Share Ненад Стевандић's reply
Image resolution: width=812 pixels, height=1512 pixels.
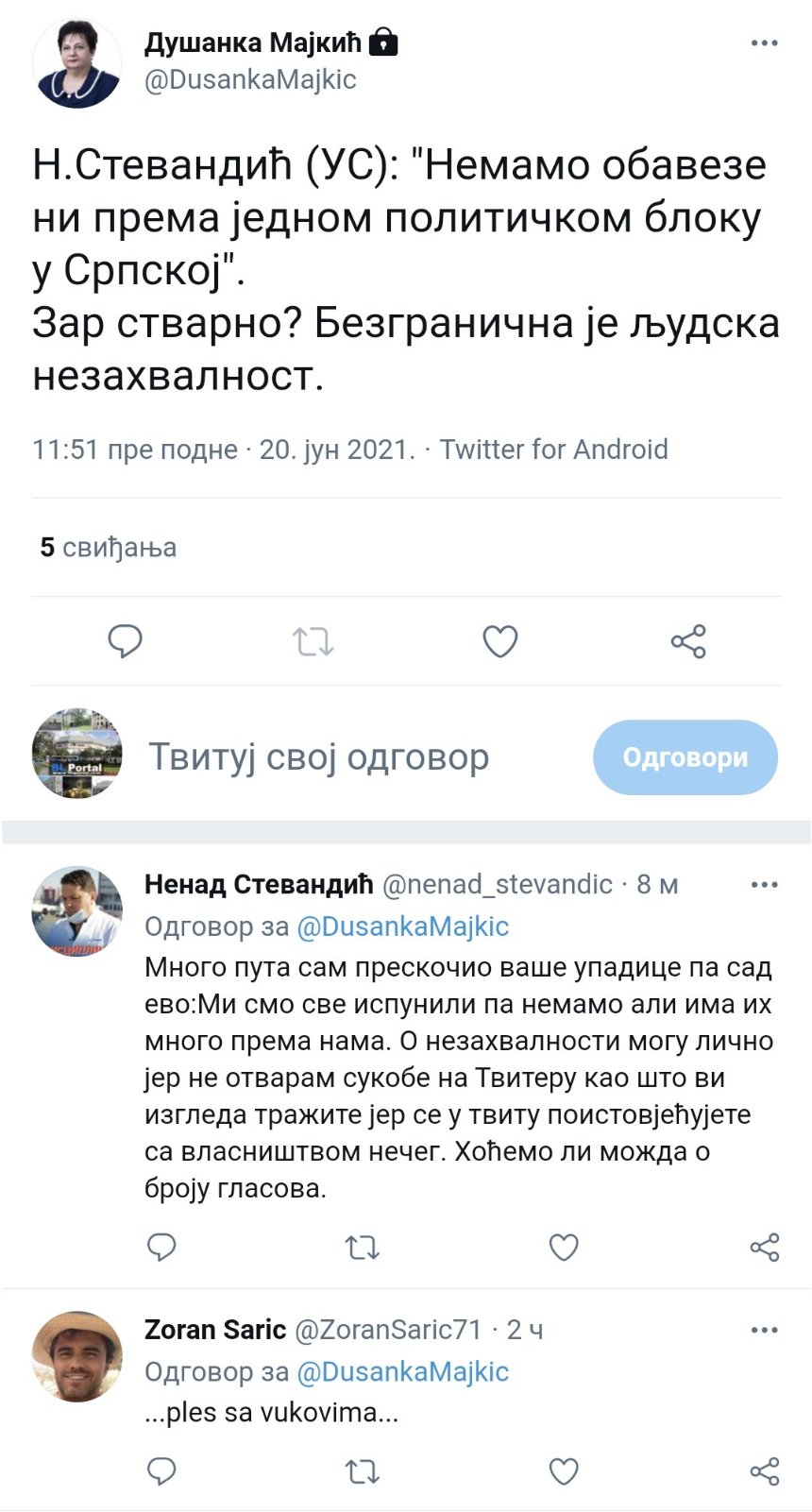click(x=764, y=1247)
